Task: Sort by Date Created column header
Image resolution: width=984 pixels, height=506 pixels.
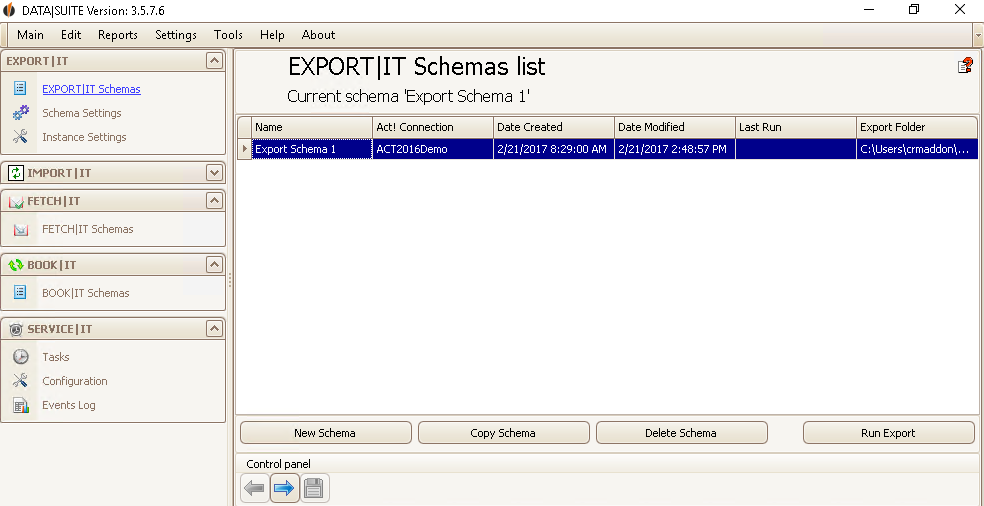Action: pos(554,127)
